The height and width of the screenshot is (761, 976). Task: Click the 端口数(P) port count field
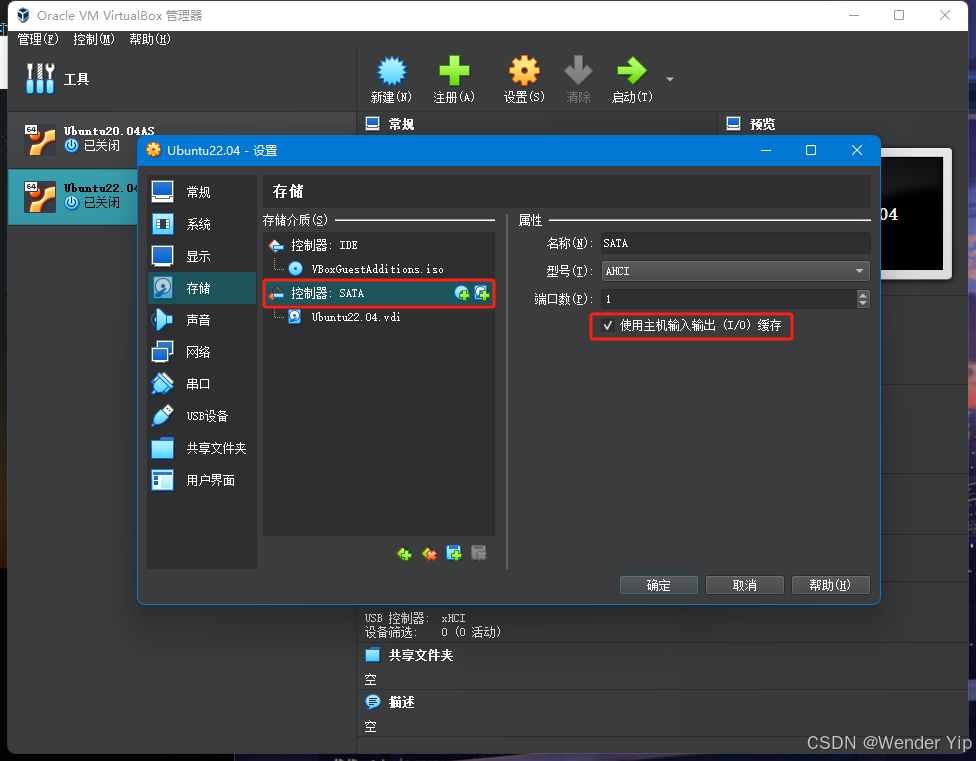[x=728, y=299]
